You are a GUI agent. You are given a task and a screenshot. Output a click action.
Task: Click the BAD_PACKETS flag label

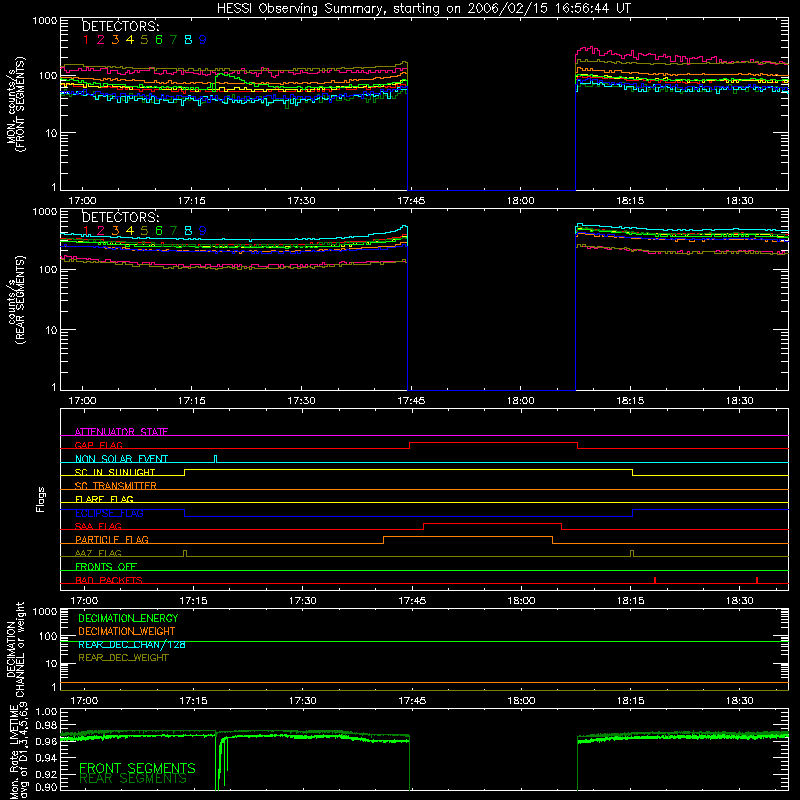point(109,580)
